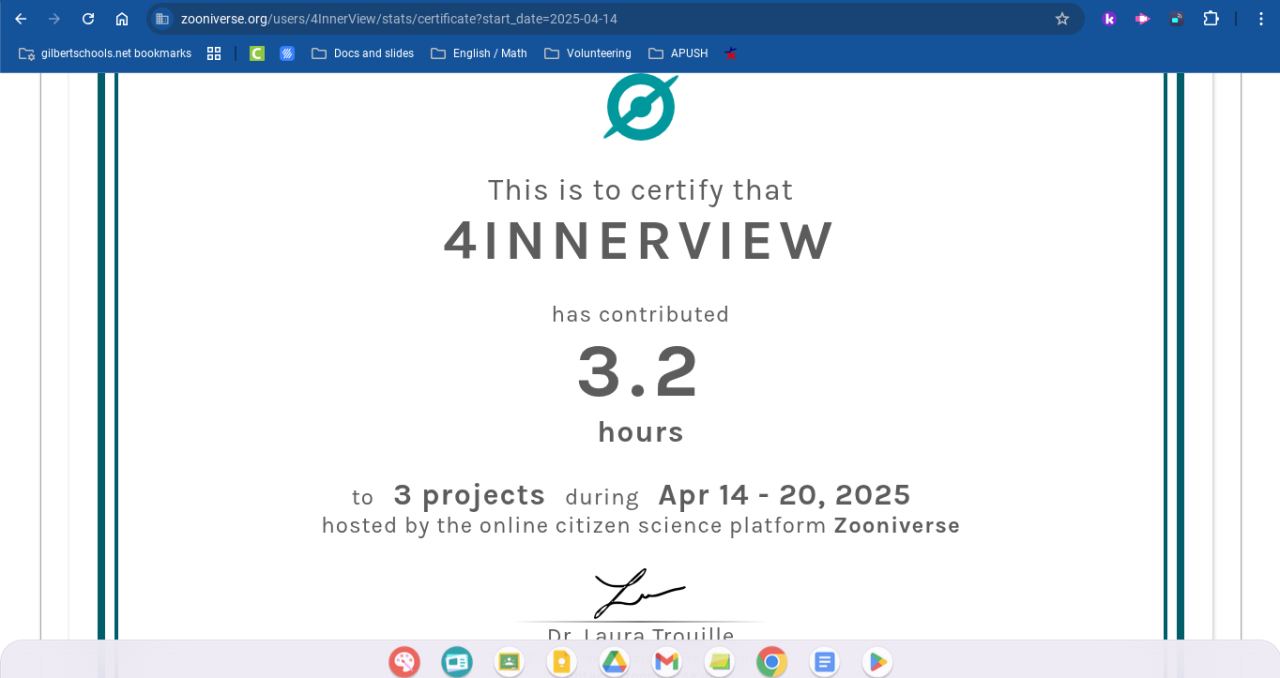This screenshot has width=1280, height=678.
Task: Open the pink video camera extension
Action: [1142, 19]
